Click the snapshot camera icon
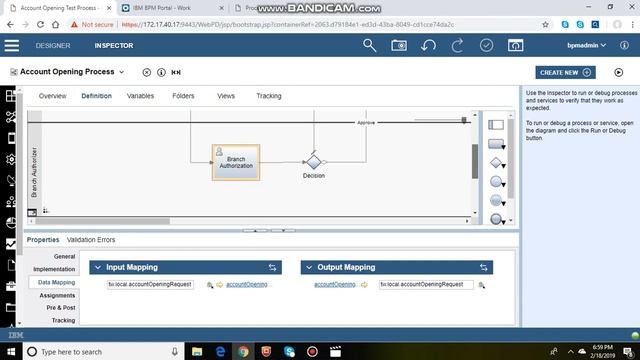640x360 pixels. coord(399,45)
